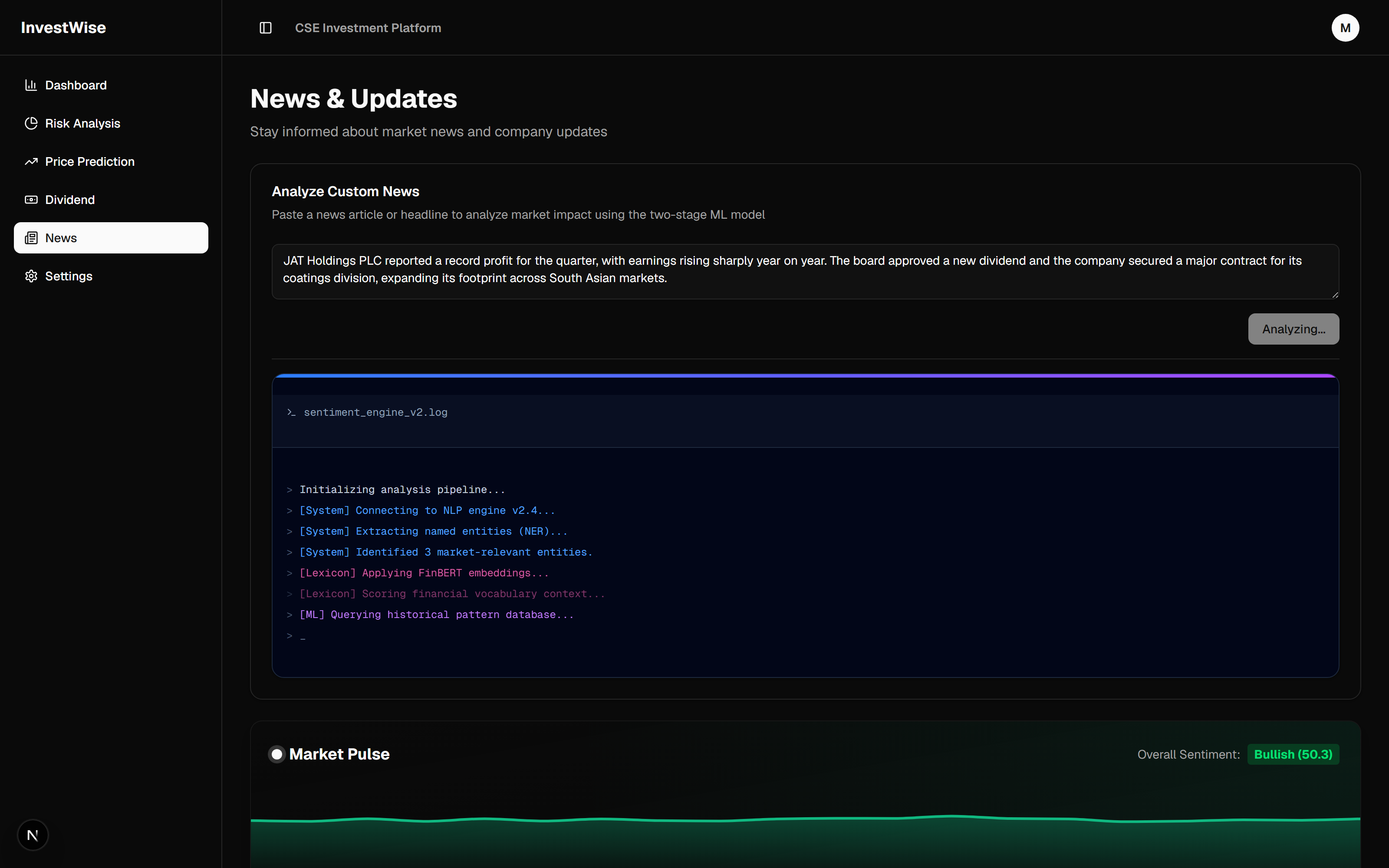
Task: Click the 'Scoring financial vocabulary context...' line
Action: click(x=452, y=594)
